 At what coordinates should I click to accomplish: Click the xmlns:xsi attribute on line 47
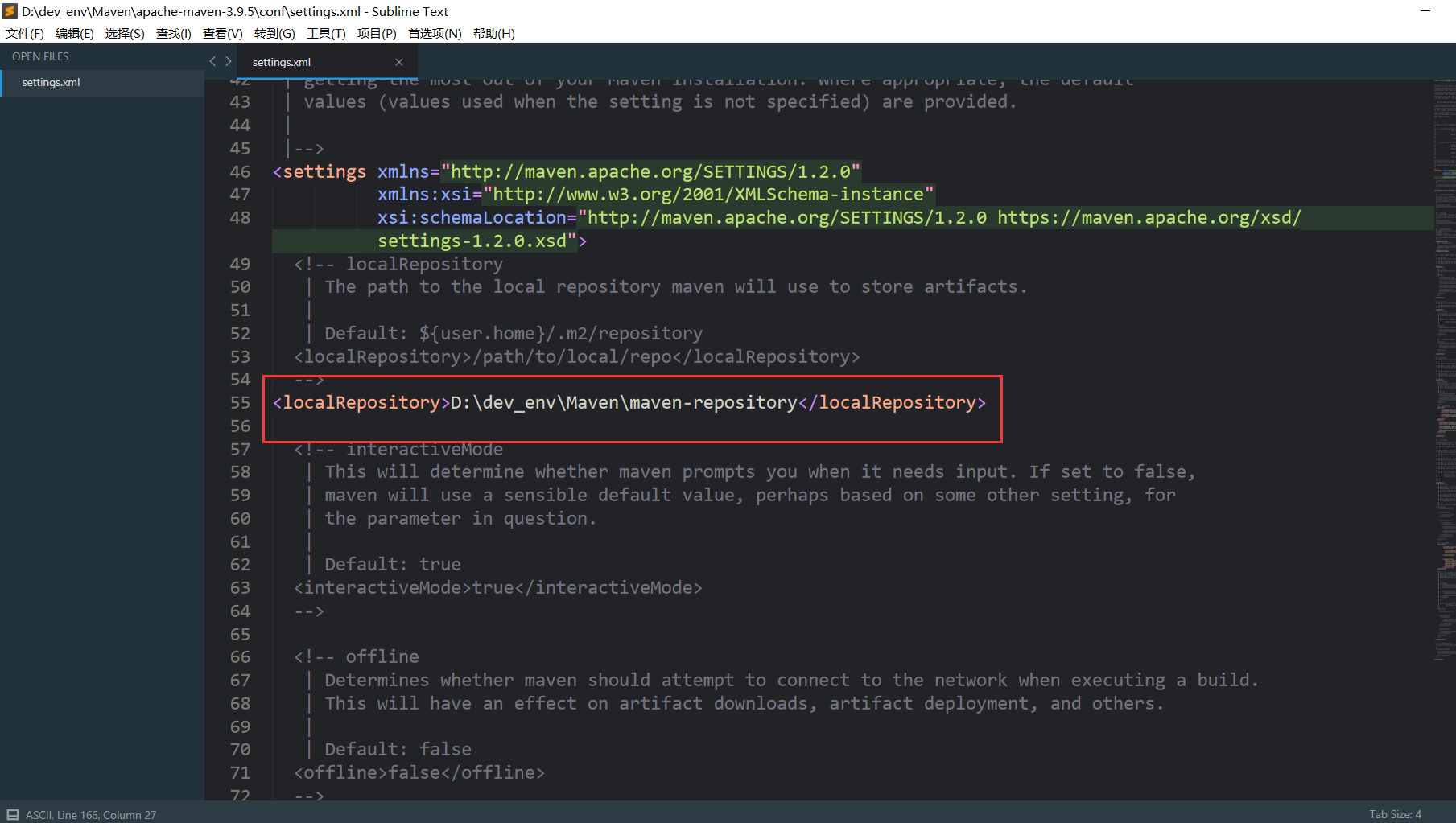pyautogui.click(x=424, y=194)
